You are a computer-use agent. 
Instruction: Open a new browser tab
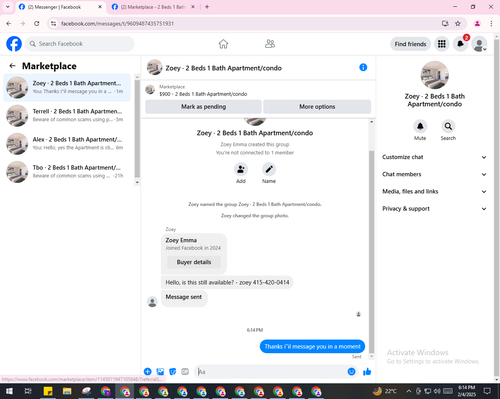coord(207,7)
